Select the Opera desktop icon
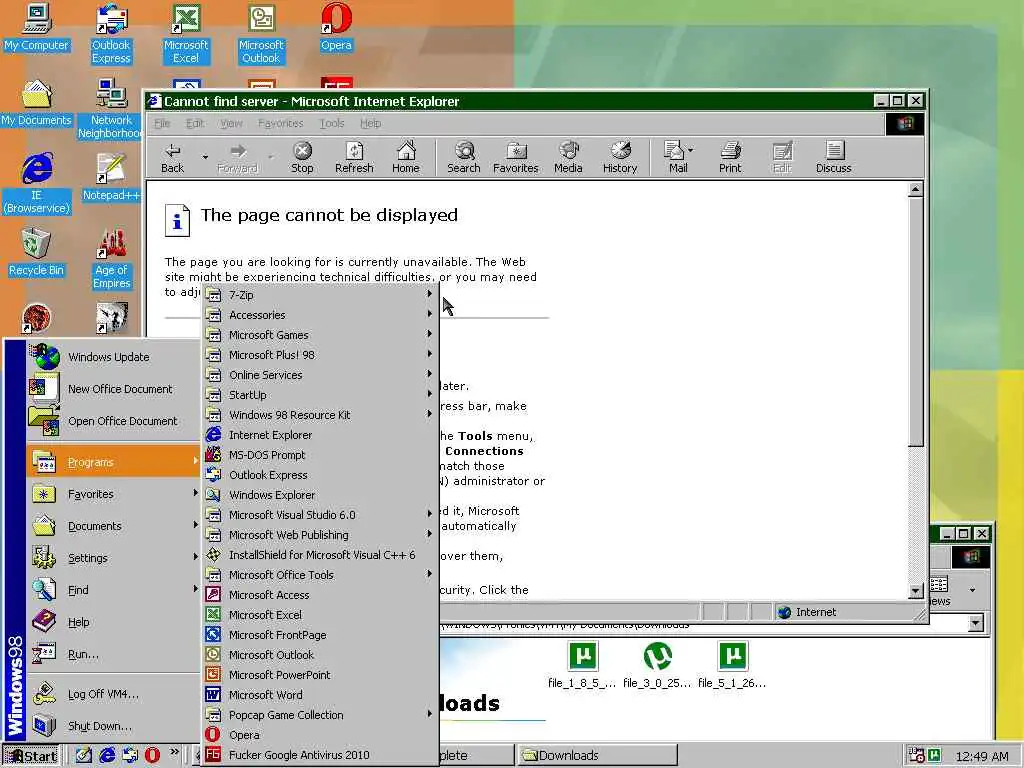Screen dimensions: 1024x768 pos(336,27)
